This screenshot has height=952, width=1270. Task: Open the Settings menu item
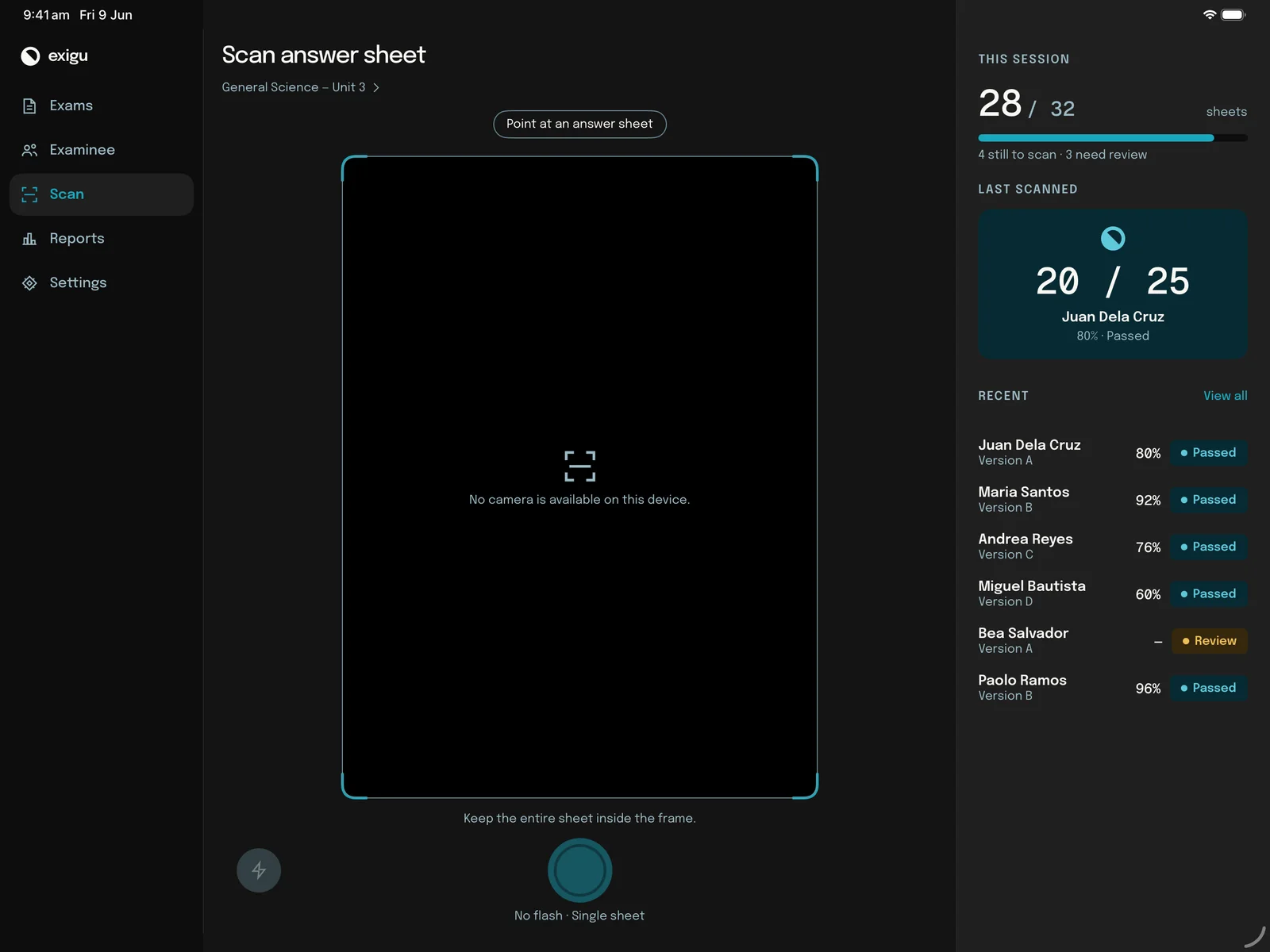click(x=102, y=283)
